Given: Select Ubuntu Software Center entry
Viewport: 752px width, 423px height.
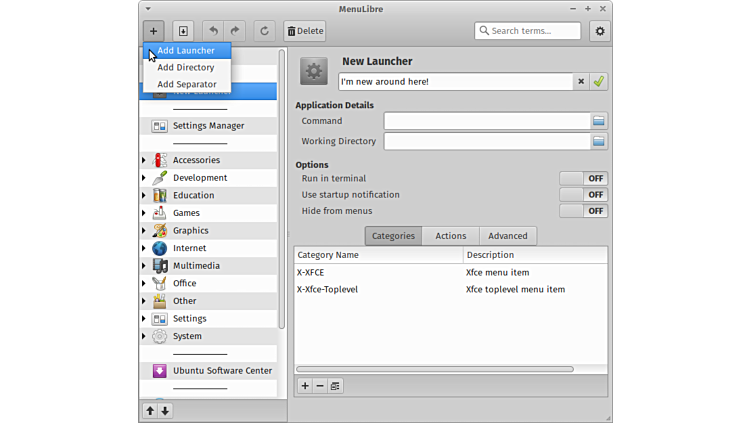Looking at the screenshot, I should click(221, 370).
